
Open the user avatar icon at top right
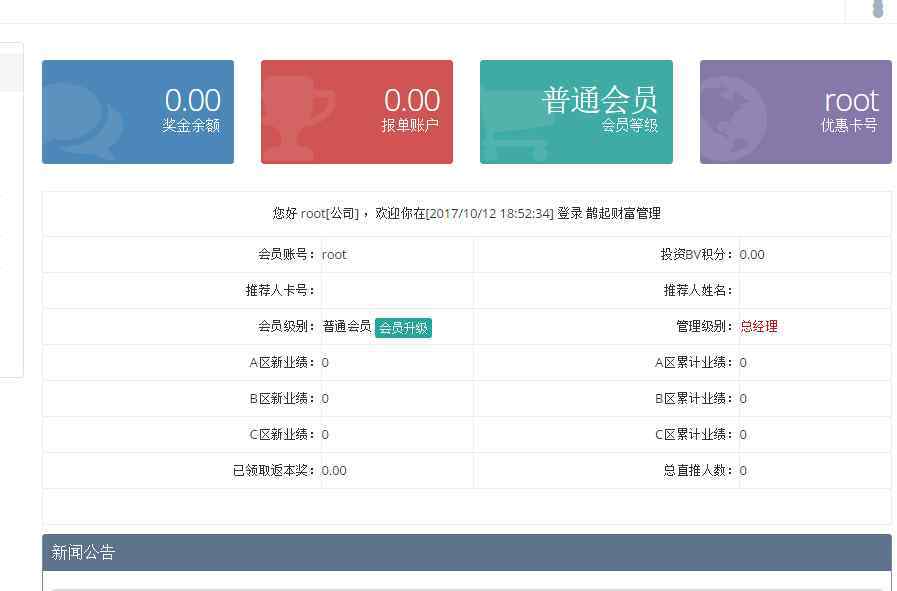[878, 9]
